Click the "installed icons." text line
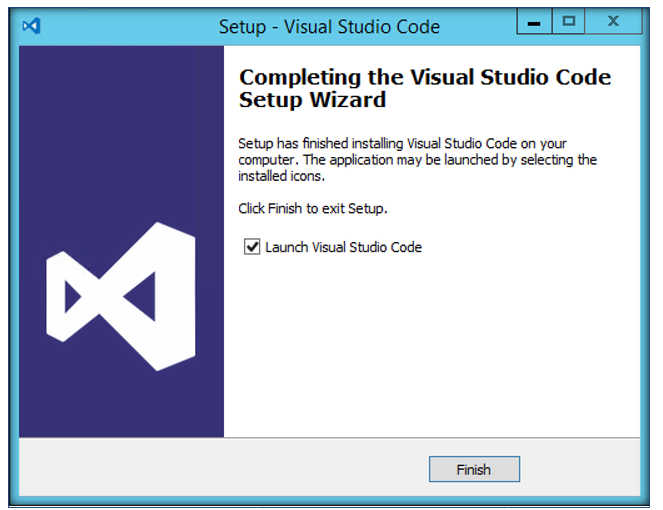 coord(281,176)
